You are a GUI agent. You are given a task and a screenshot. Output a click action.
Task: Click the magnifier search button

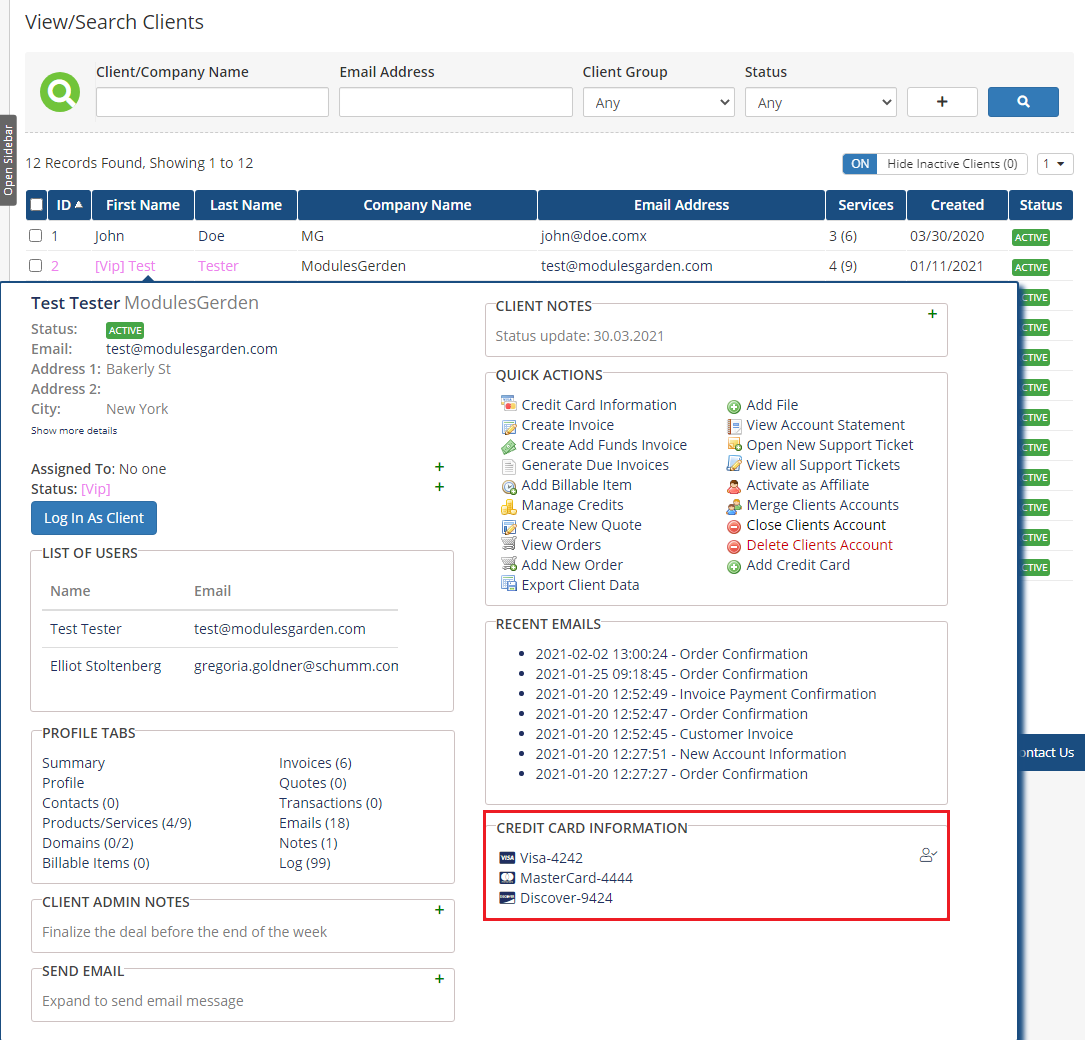coord(1023,102)
